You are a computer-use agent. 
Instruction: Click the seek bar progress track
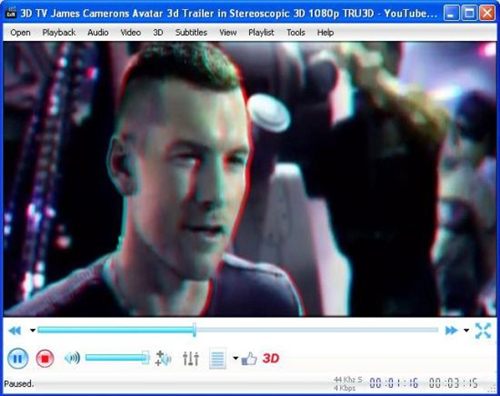click(238, 330)
